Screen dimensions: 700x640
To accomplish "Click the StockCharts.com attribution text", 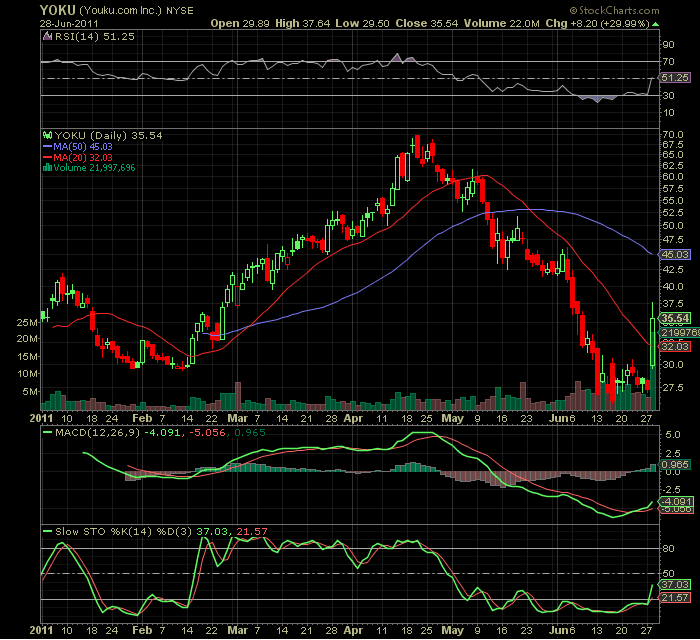I will (x=615, y=10).
